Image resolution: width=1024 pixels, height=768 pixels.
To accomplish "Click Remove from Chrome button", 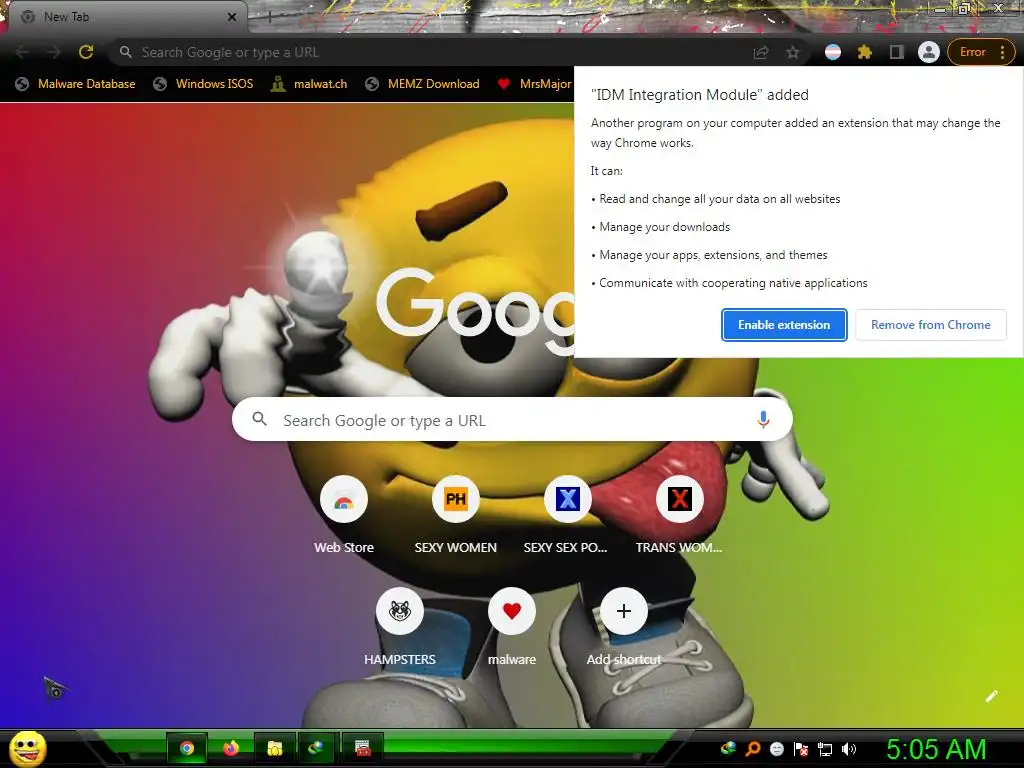I will (x=931, y=325).
